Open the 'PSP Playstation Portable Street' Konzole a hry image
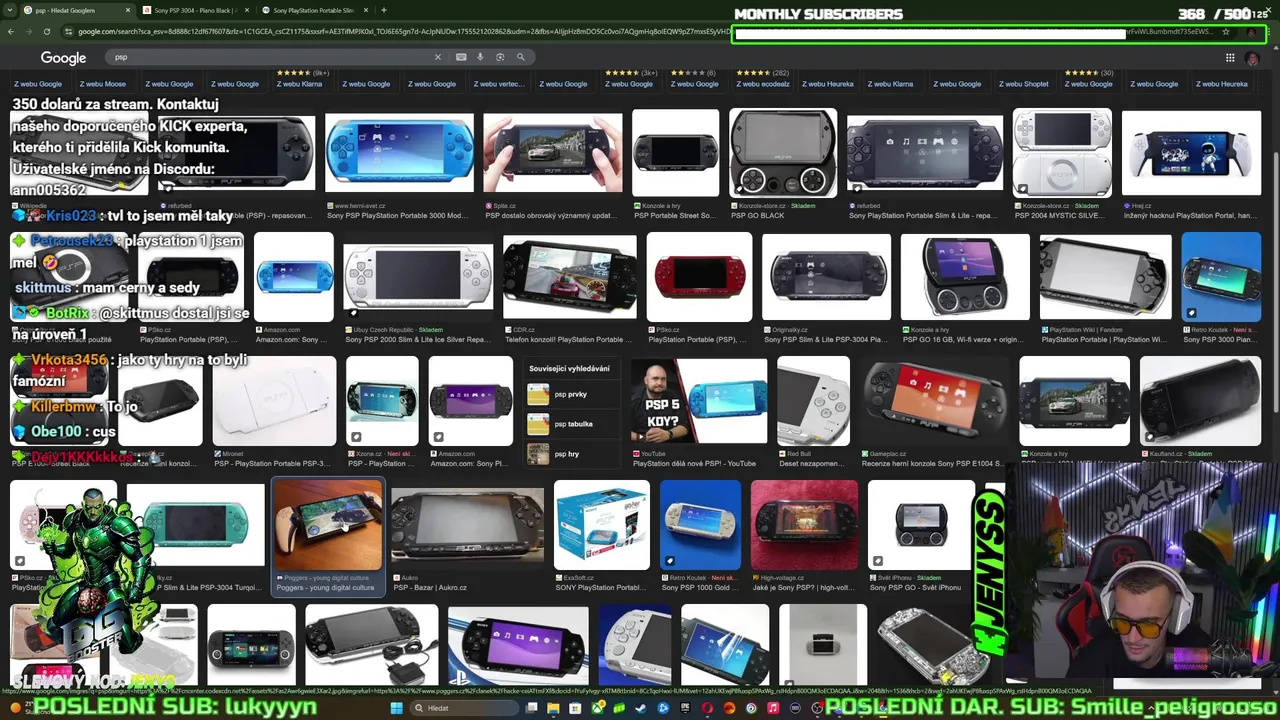This screenshot has height=720, width=1280. (675, 153)
